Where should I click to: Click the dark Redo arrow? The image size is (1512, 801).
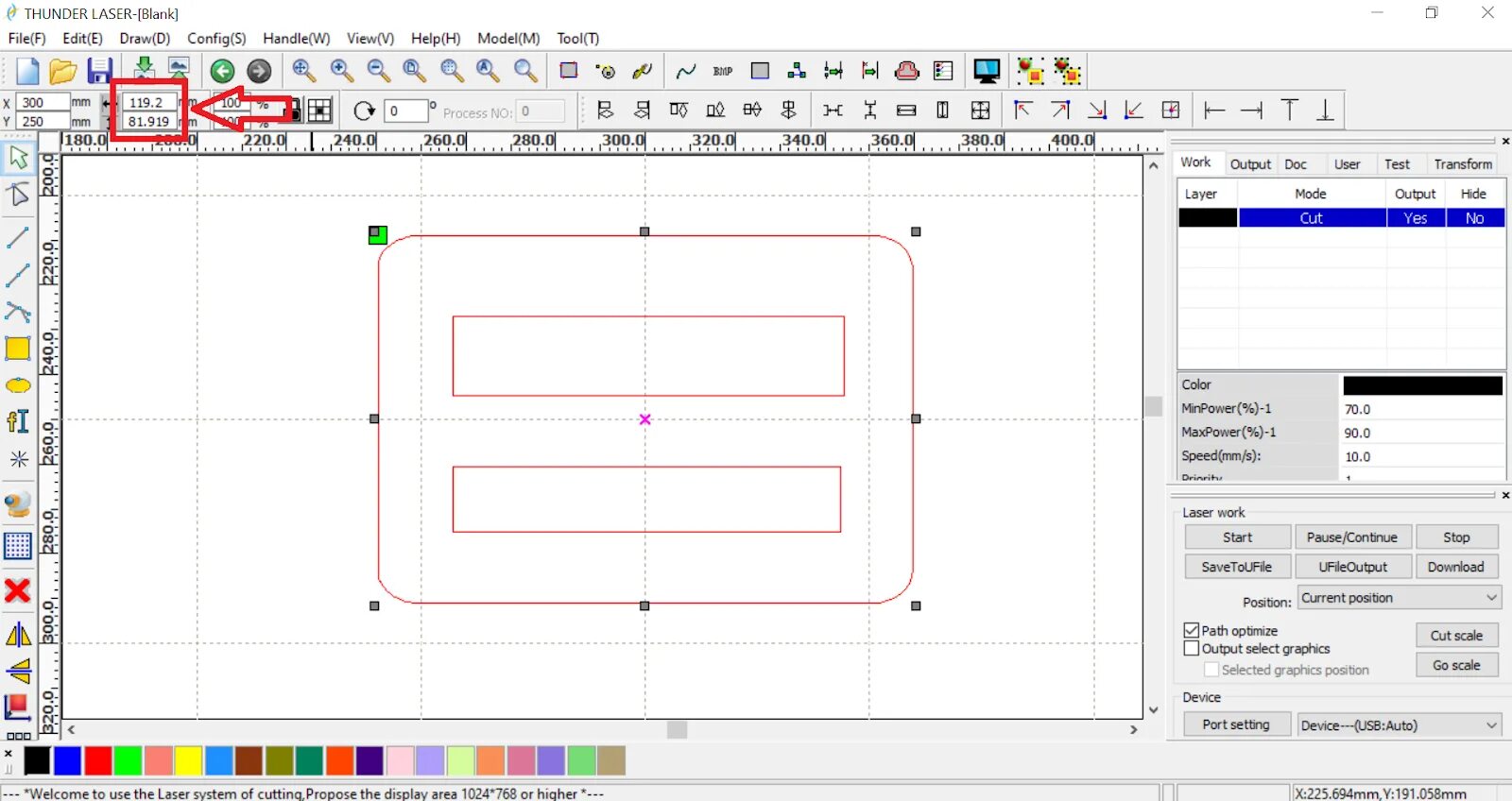tap(259, 71)
